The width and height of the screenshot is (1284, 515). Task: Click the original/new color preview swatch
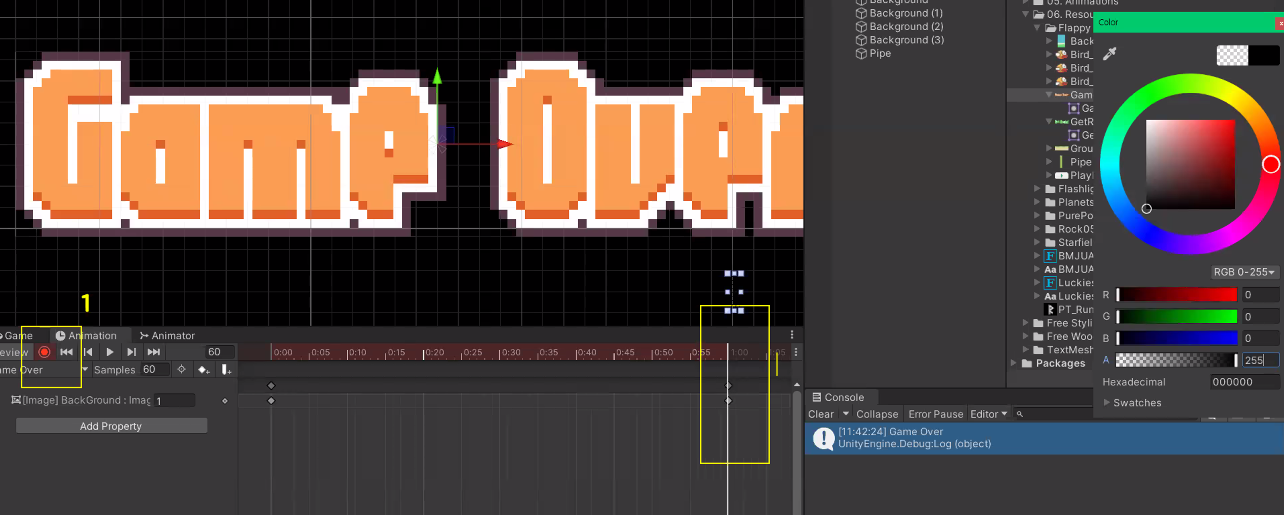coord(1247,55)
